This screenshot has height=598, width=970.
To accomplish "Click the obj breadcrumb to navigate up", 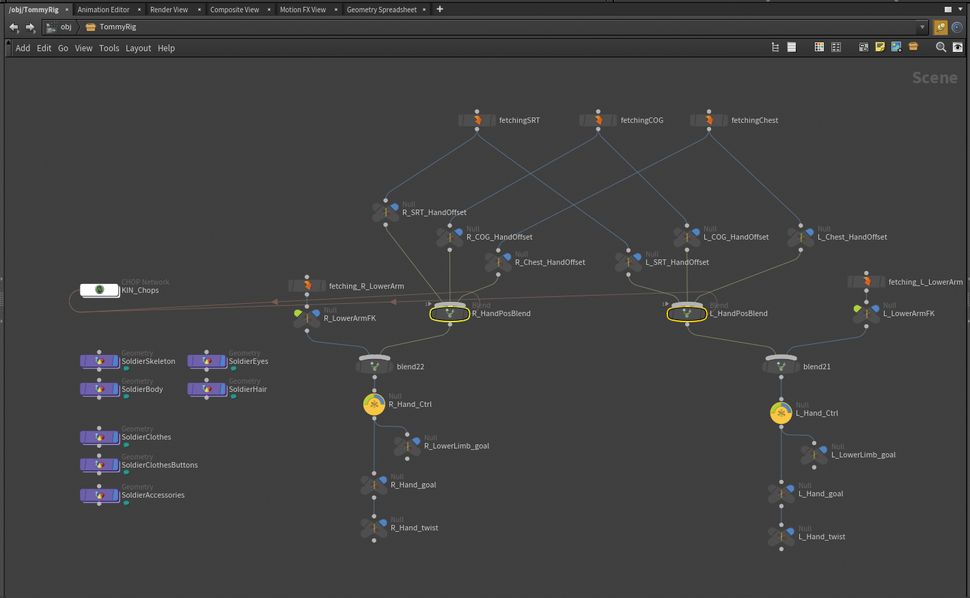I will point(65,27).
